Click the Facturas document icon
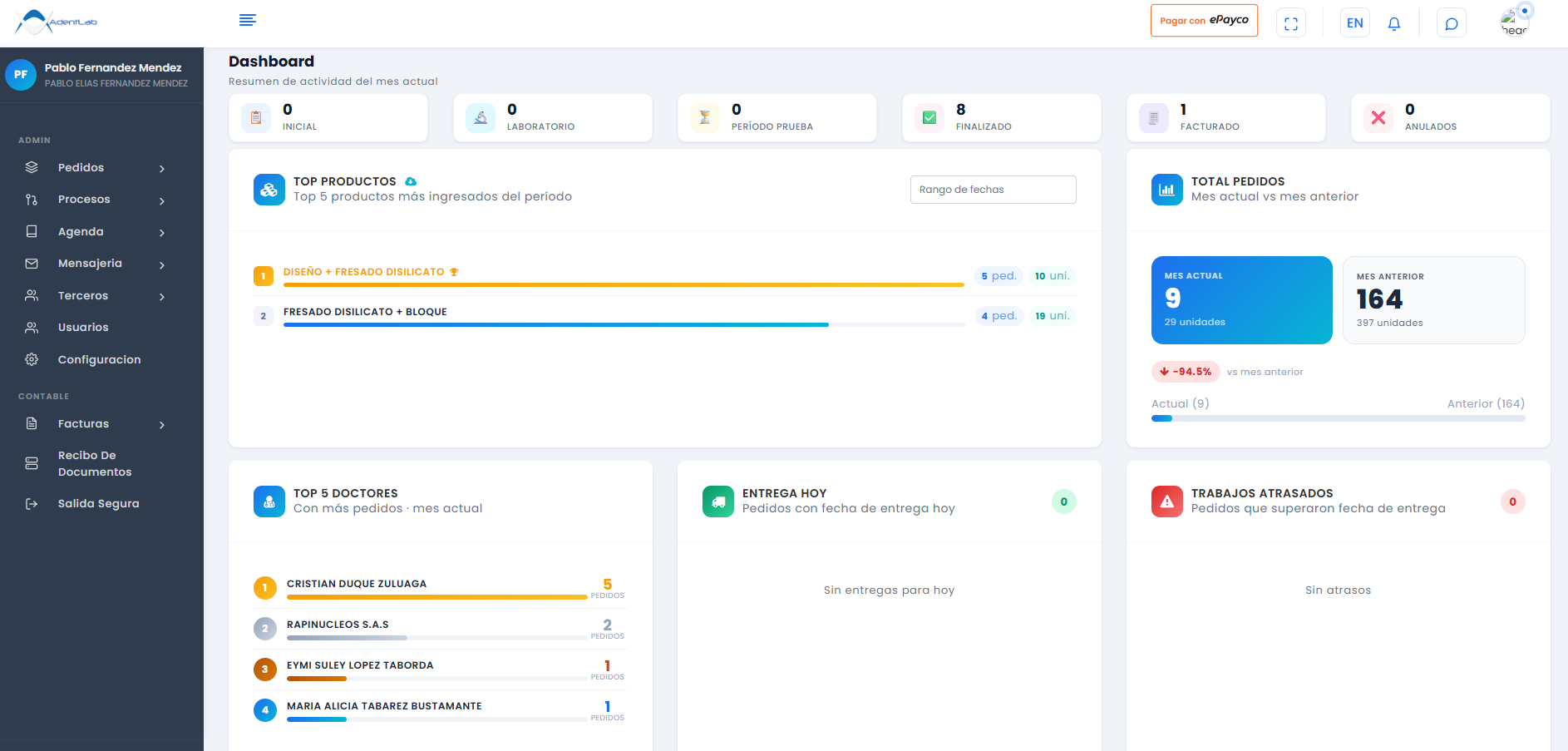 click(x=32, y=423)
